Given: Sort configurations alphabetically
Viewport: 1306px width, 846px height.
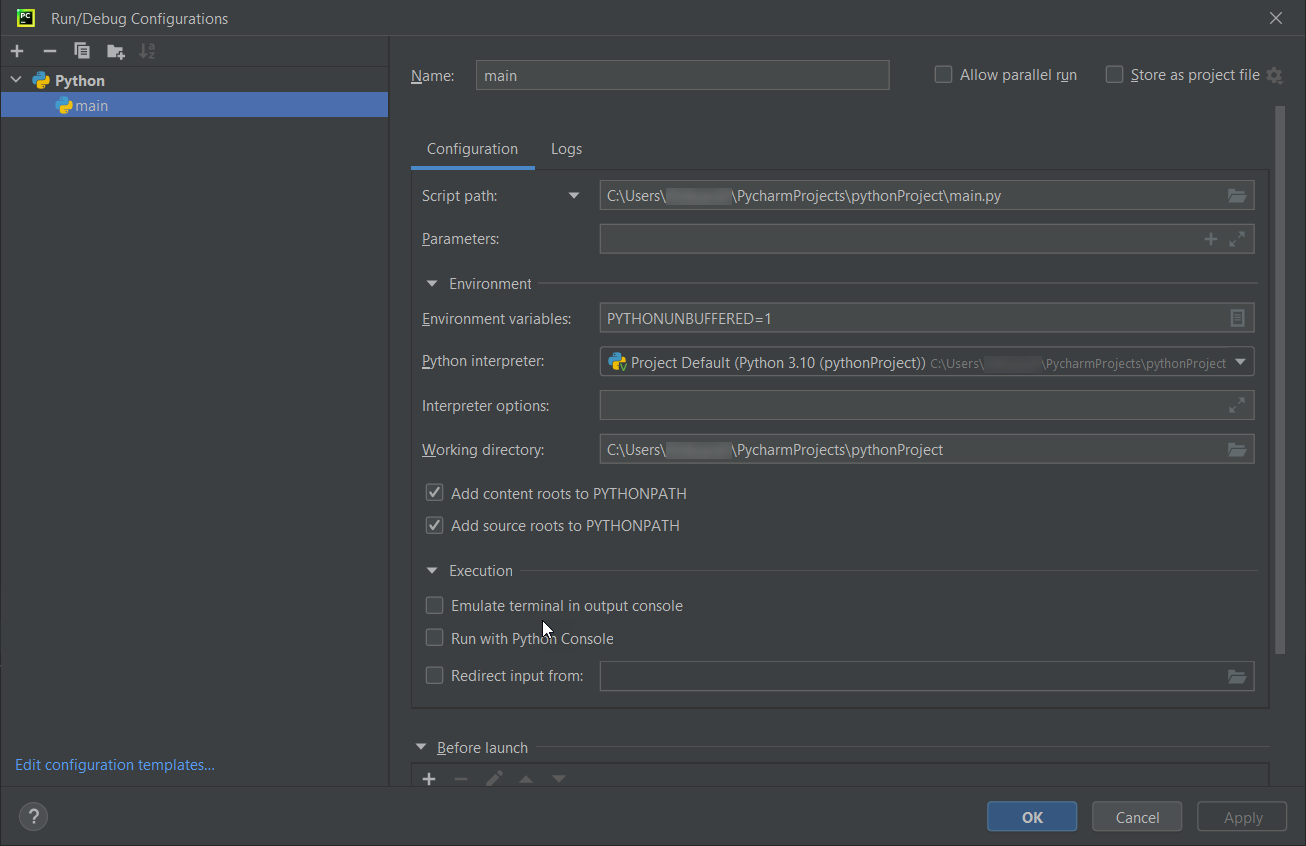Looking at the screenshot, I should click(148, 51).
